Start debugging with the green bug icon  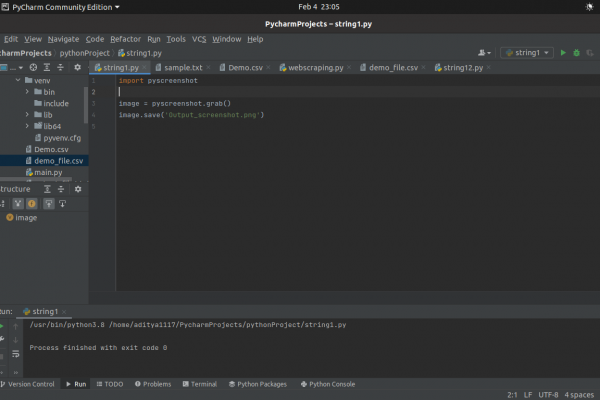pyautogui.click(x=576, y=53)
